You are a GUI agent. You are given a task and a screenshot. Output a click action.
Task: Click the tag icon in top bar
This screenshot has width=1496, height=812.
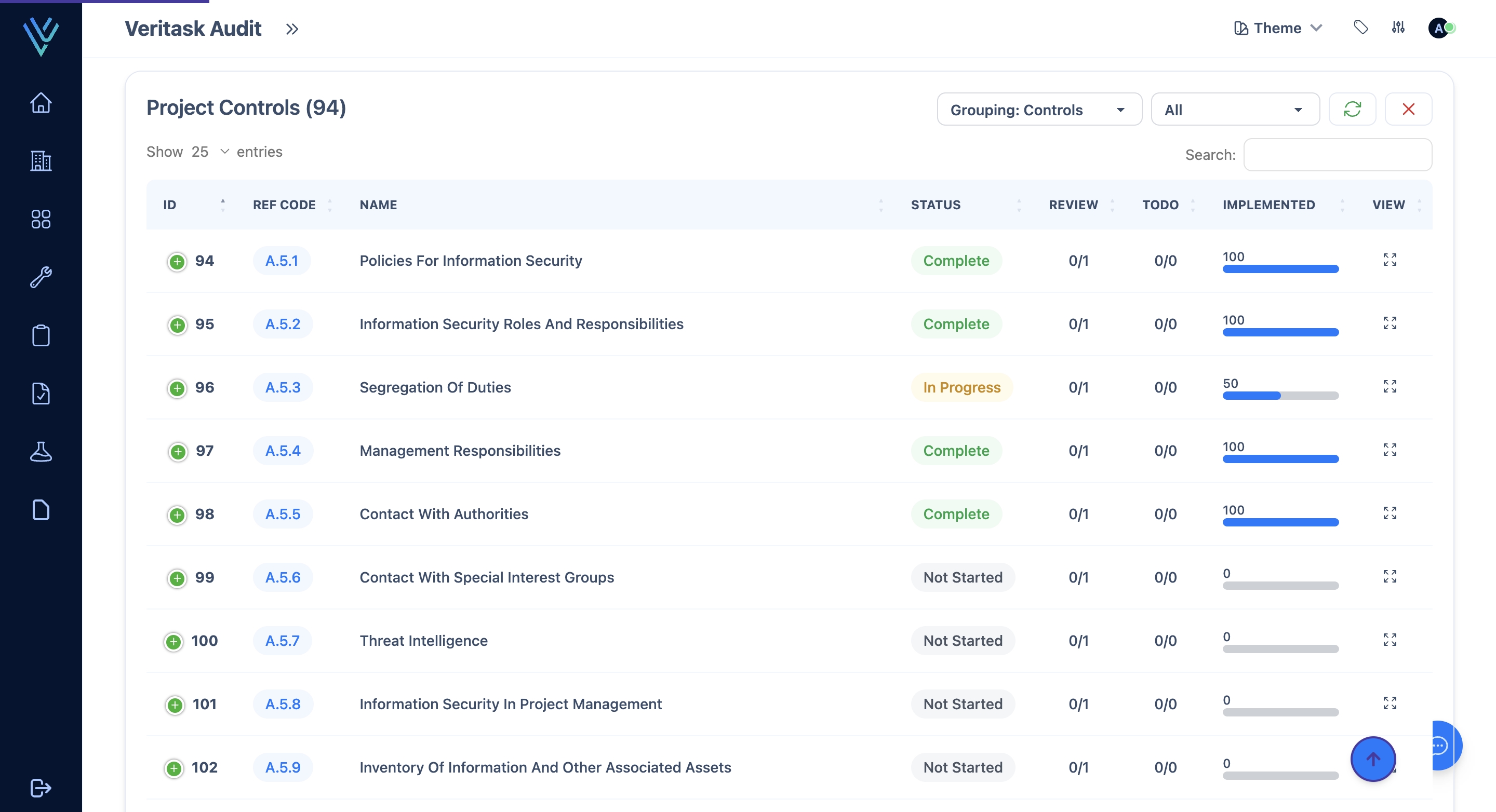click(x=1361, y=28)
